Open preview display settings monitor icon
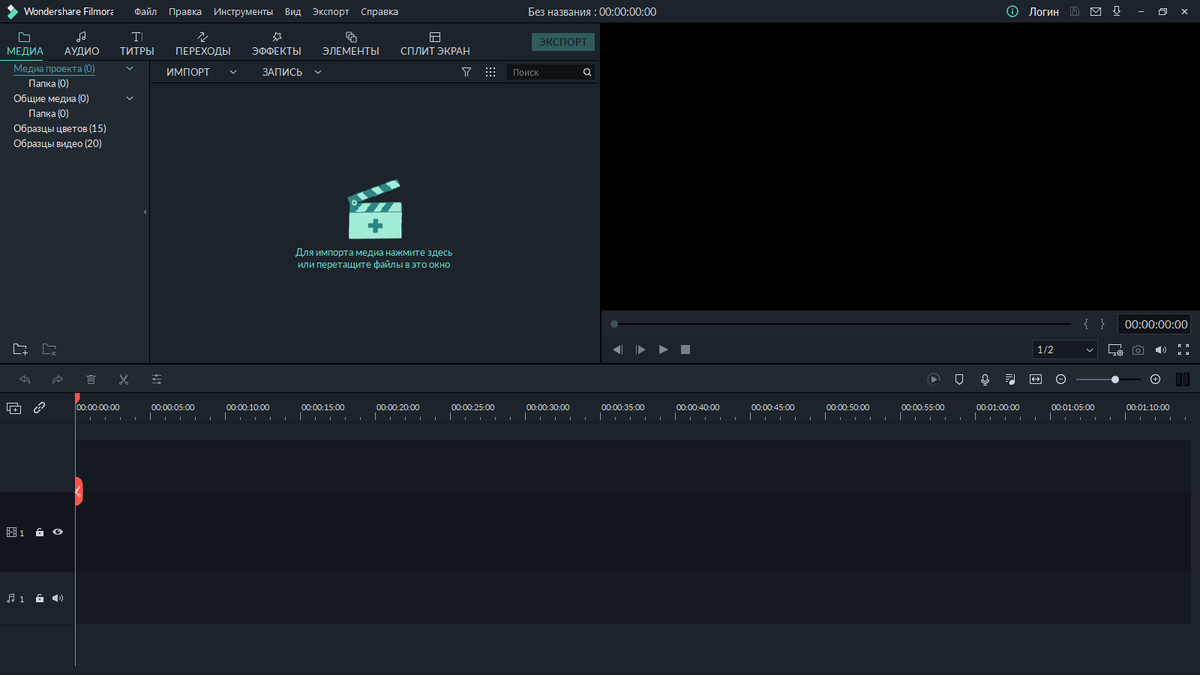The image size is (1200, 675). click(1115, 350)
